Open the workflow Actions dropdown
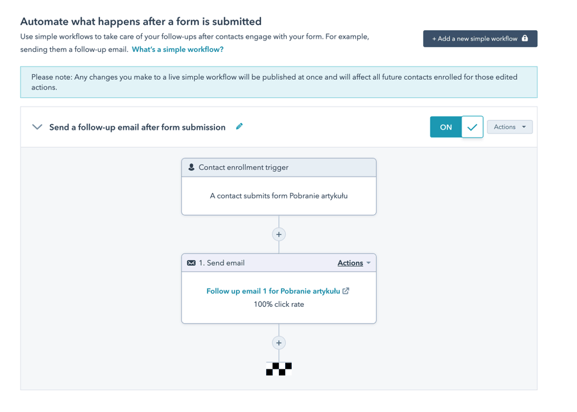This screenshot has width=577, height=412. [x=510, y=127]
